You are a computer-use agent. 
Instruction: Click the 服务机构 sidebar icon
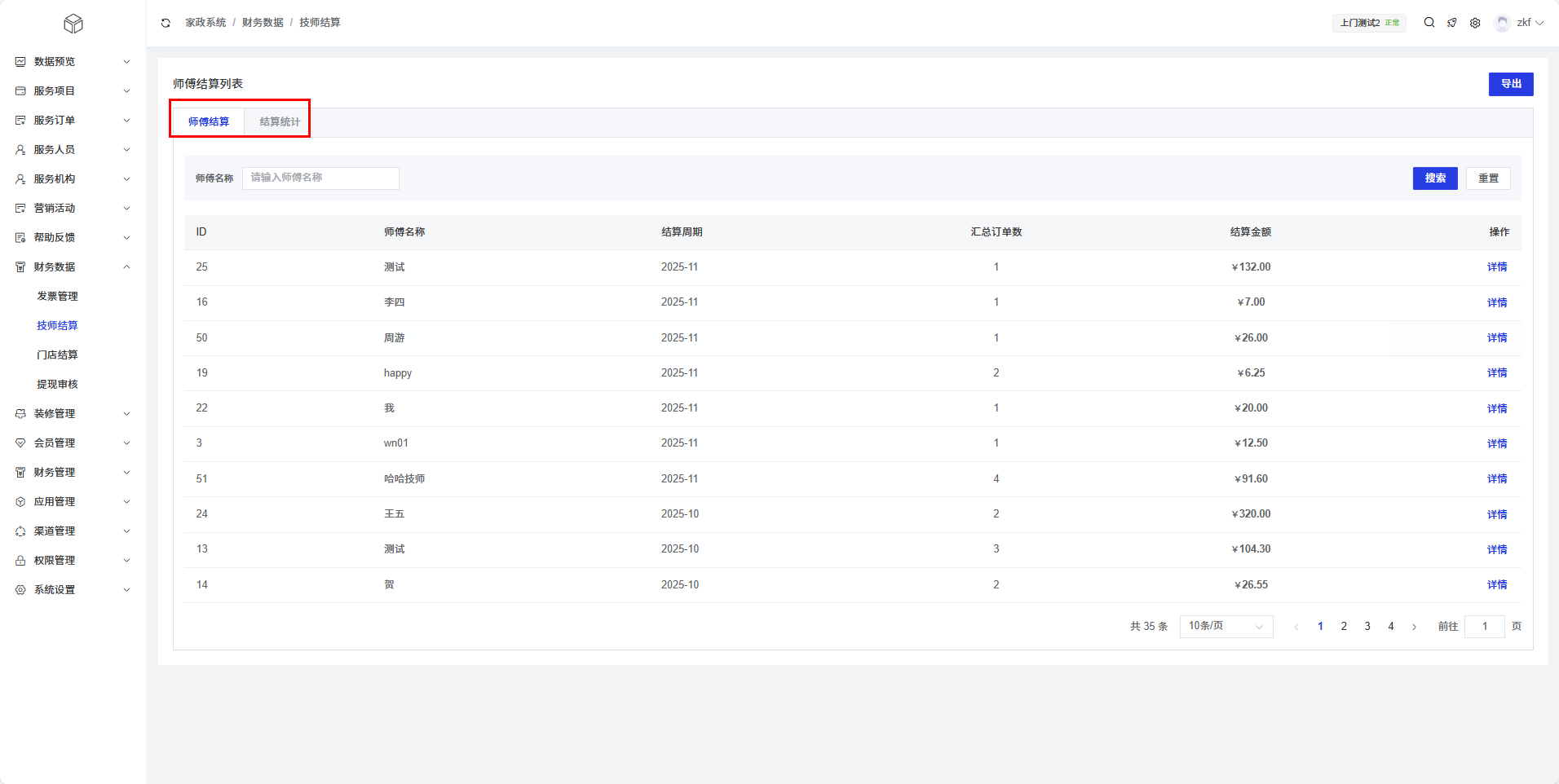tap(20, 179)
